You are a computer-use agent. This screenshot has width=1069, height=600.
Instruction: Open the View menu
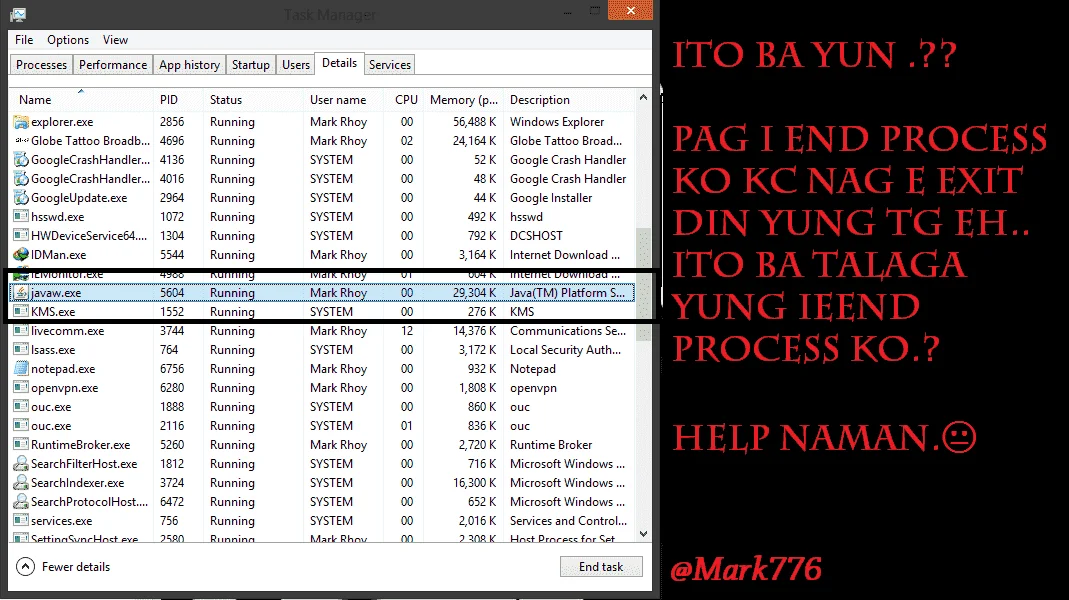pyautogui.click(x=115, y=40)
